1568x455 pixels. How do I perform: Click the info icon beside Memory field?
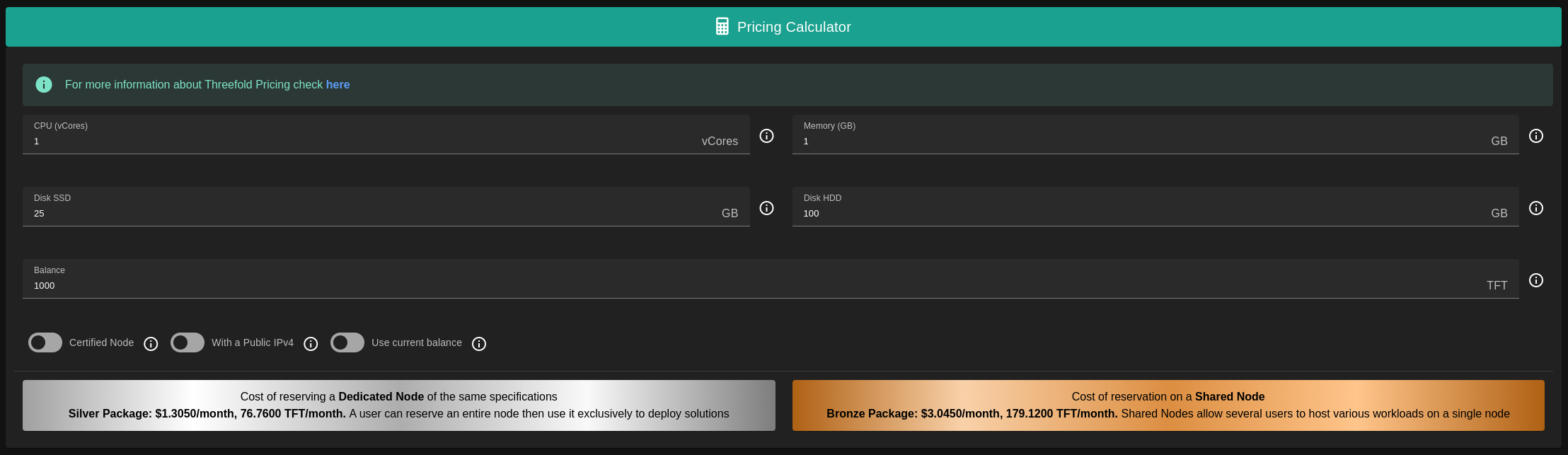(x=1535, y=136)
